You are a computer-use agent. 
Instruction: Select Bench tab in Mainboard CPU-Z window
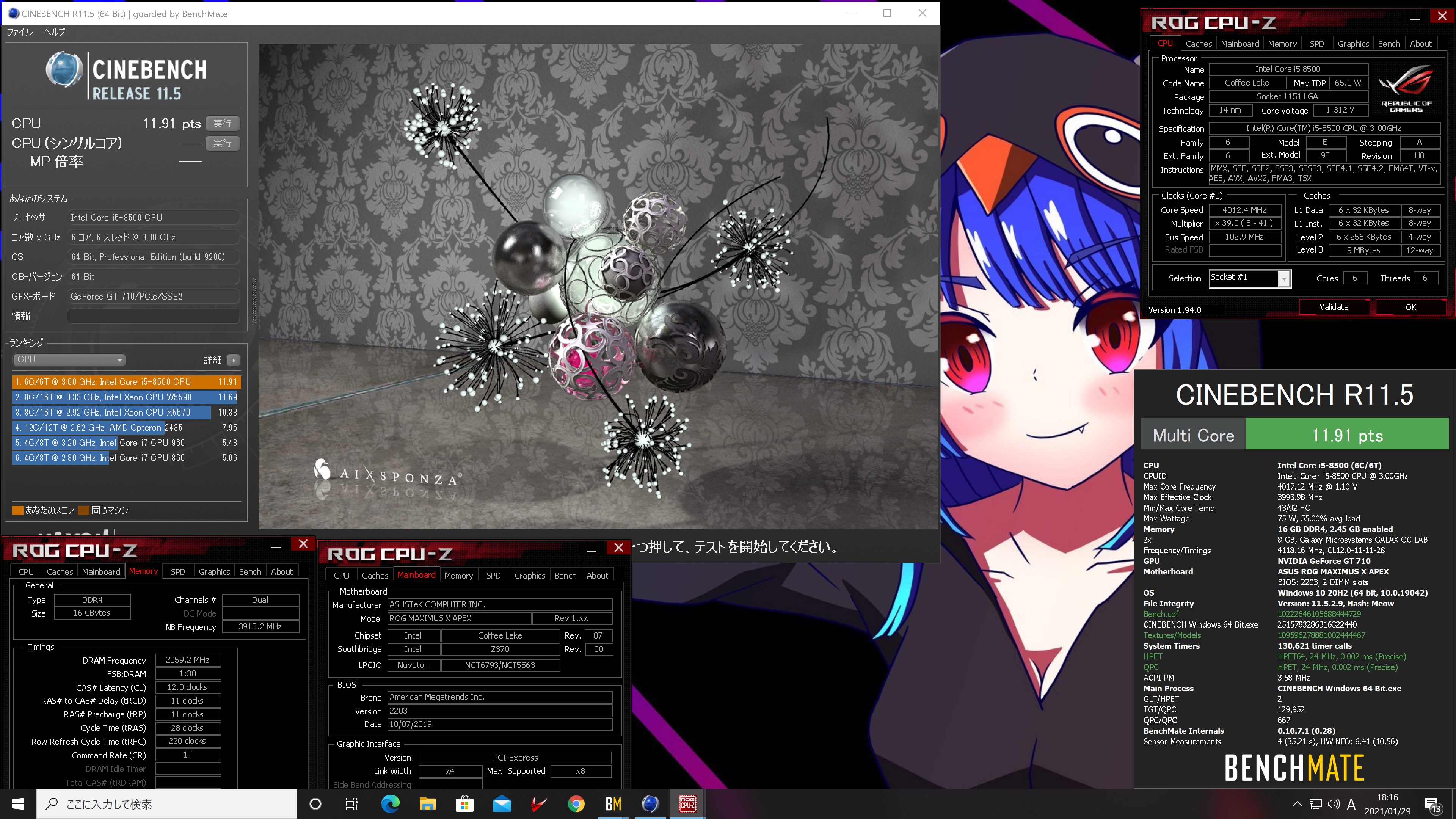[x=565, y=576]
